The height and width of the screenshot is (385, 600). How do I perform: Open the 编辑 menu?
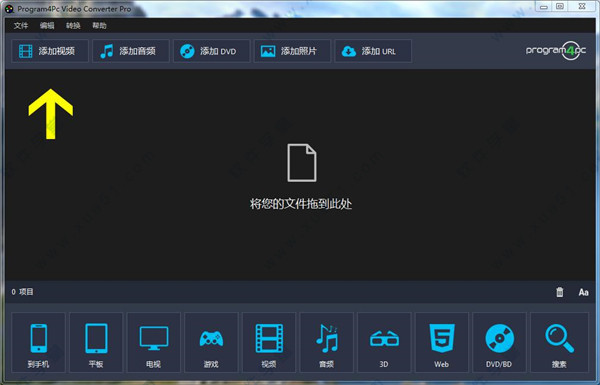pos(47,26)
